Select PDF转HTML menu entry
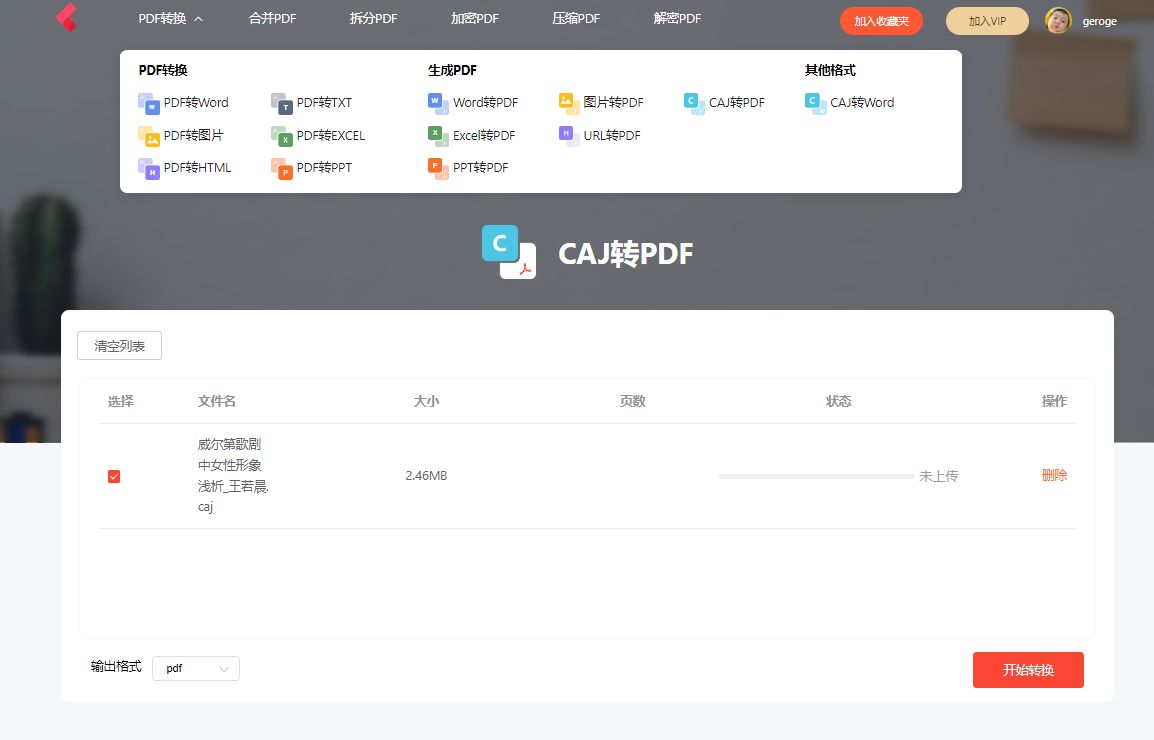This screenshot has height=740, width=1154. tap(197, 168)
